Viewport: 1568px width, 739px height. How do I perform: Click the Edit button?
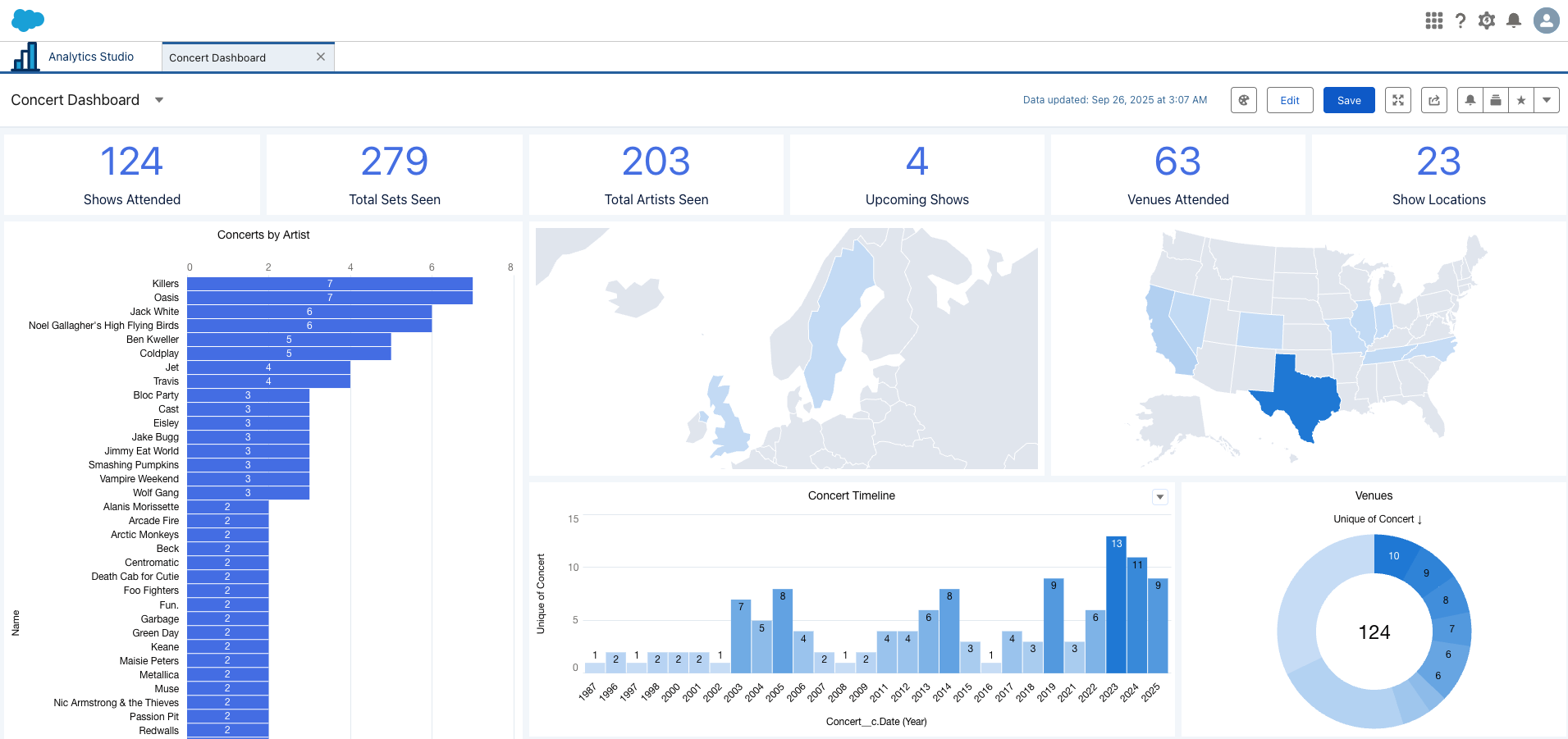click(x=1290, y=100)
